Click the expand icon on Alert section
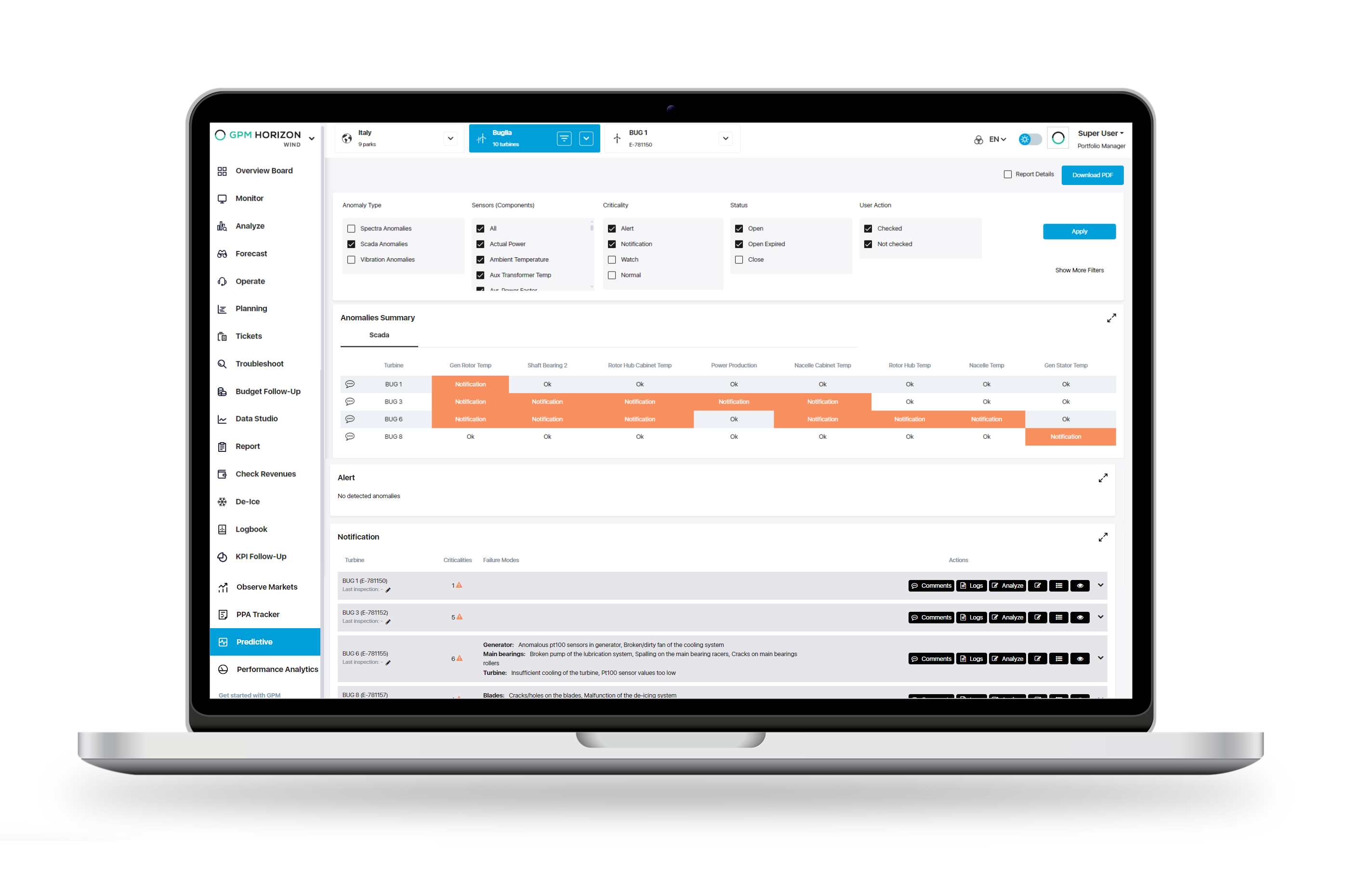The height and width of the screenshot is (896, 1345). (x=1103, y=477)
